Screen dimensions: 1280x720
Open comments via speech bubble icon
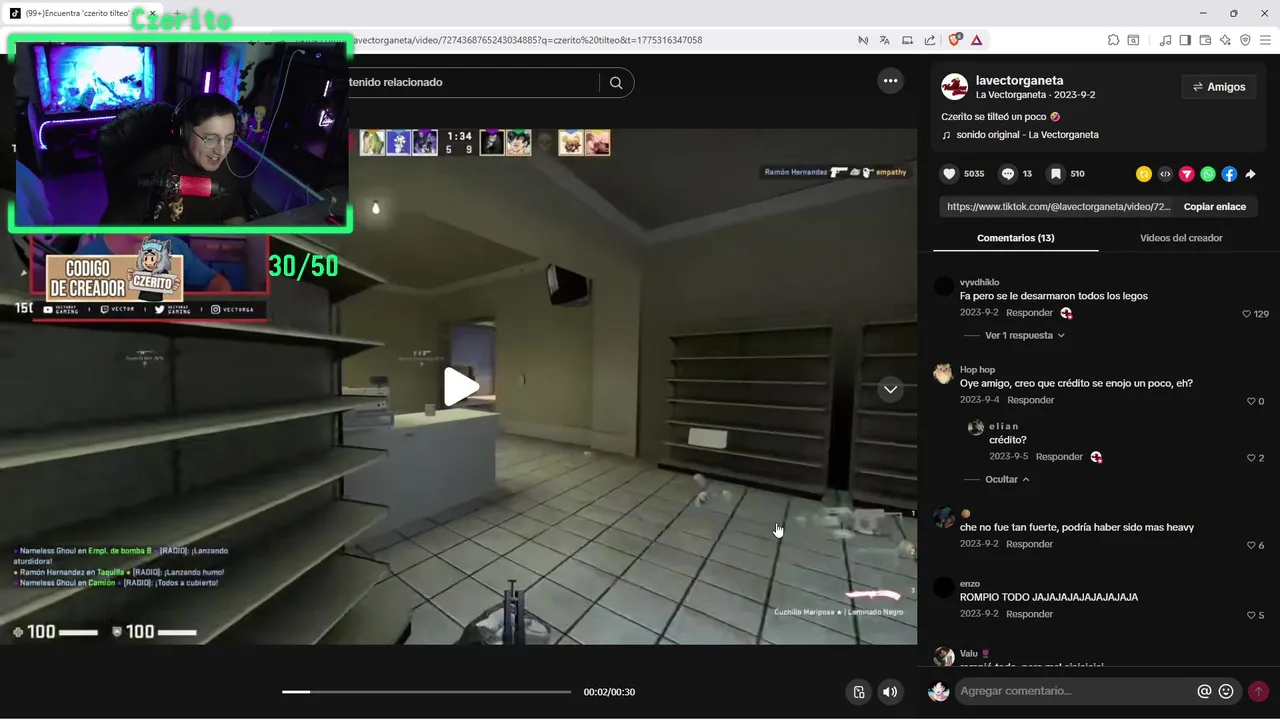click(1008, 174)
